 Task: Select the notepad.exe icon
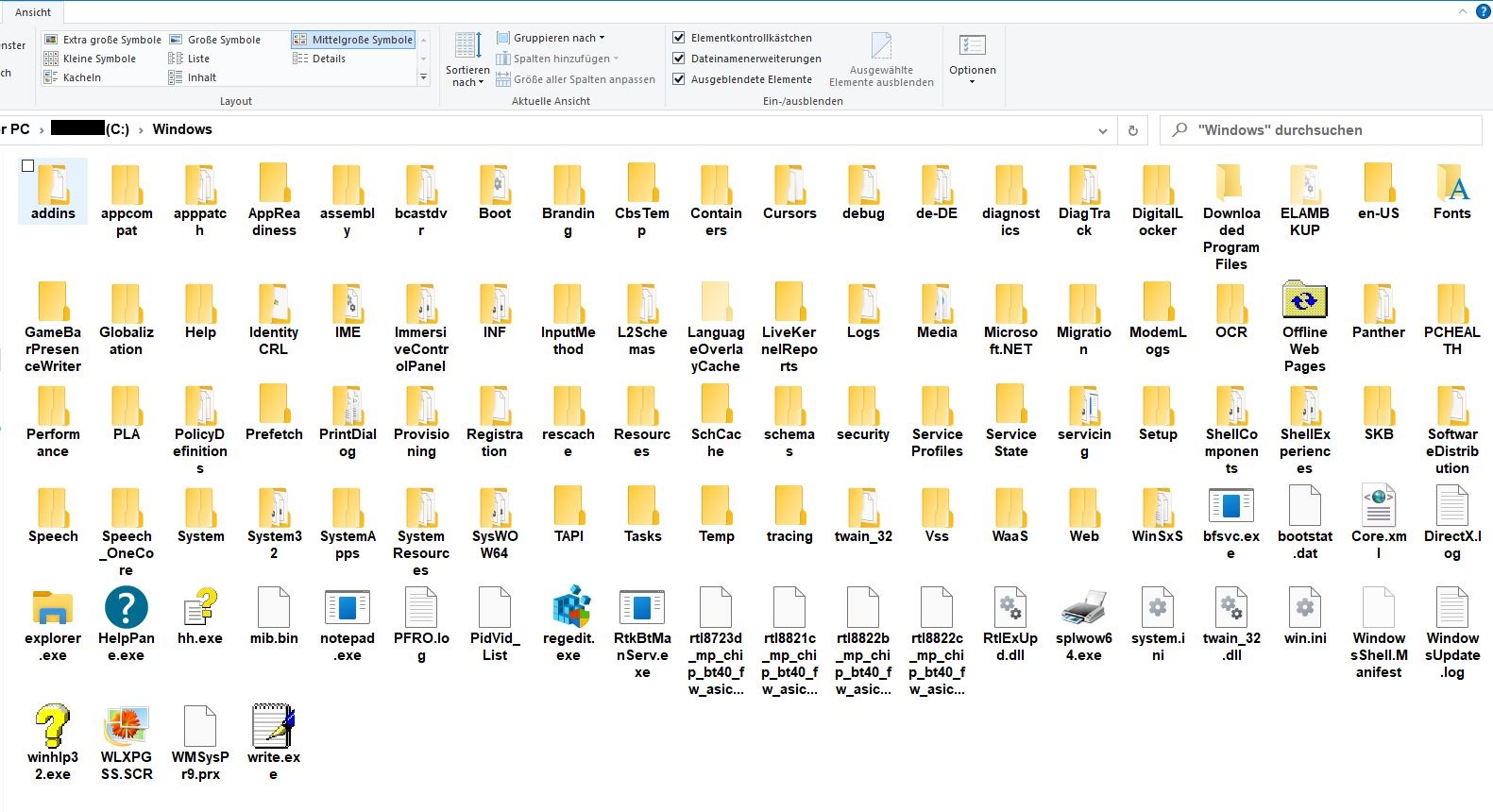tap(348, 607)
